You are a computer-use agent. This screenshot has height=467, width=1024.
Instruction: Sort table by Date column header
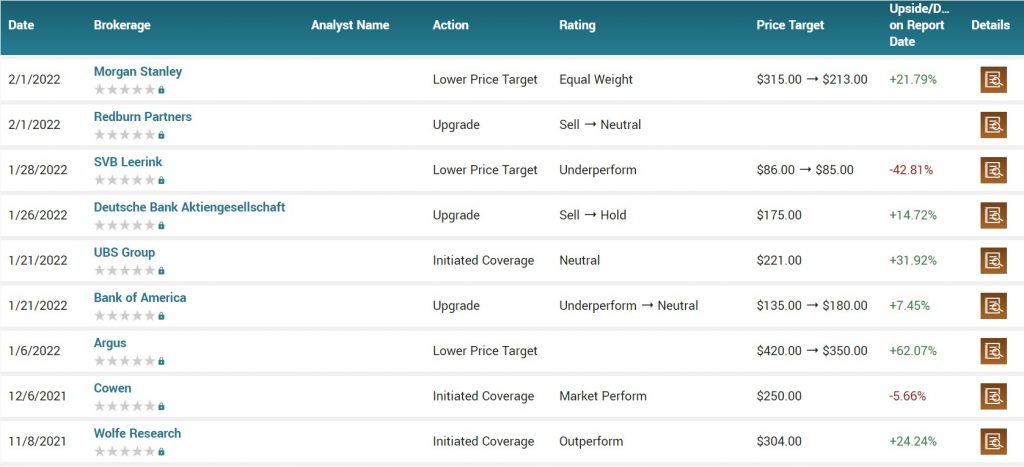(x=22, y=25)
